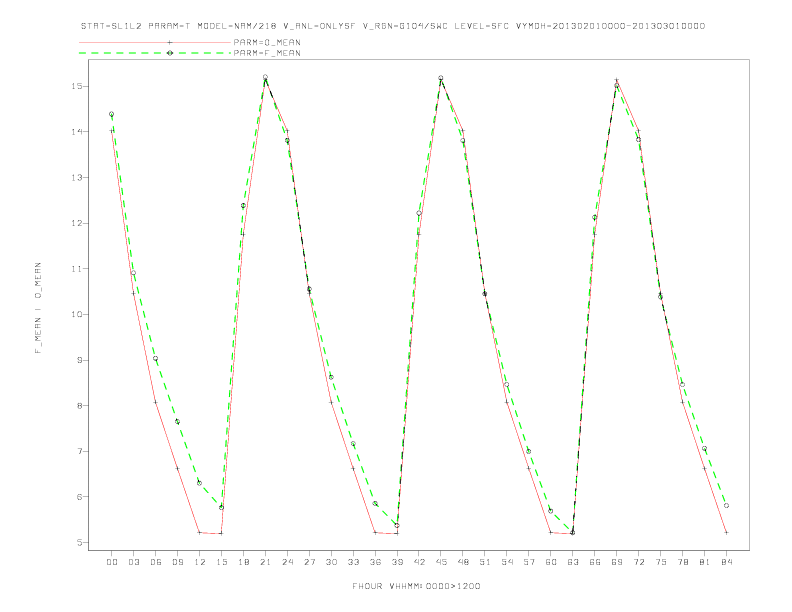Click the F_MEAN circle marker at hour 18

(x=243, y=206)
